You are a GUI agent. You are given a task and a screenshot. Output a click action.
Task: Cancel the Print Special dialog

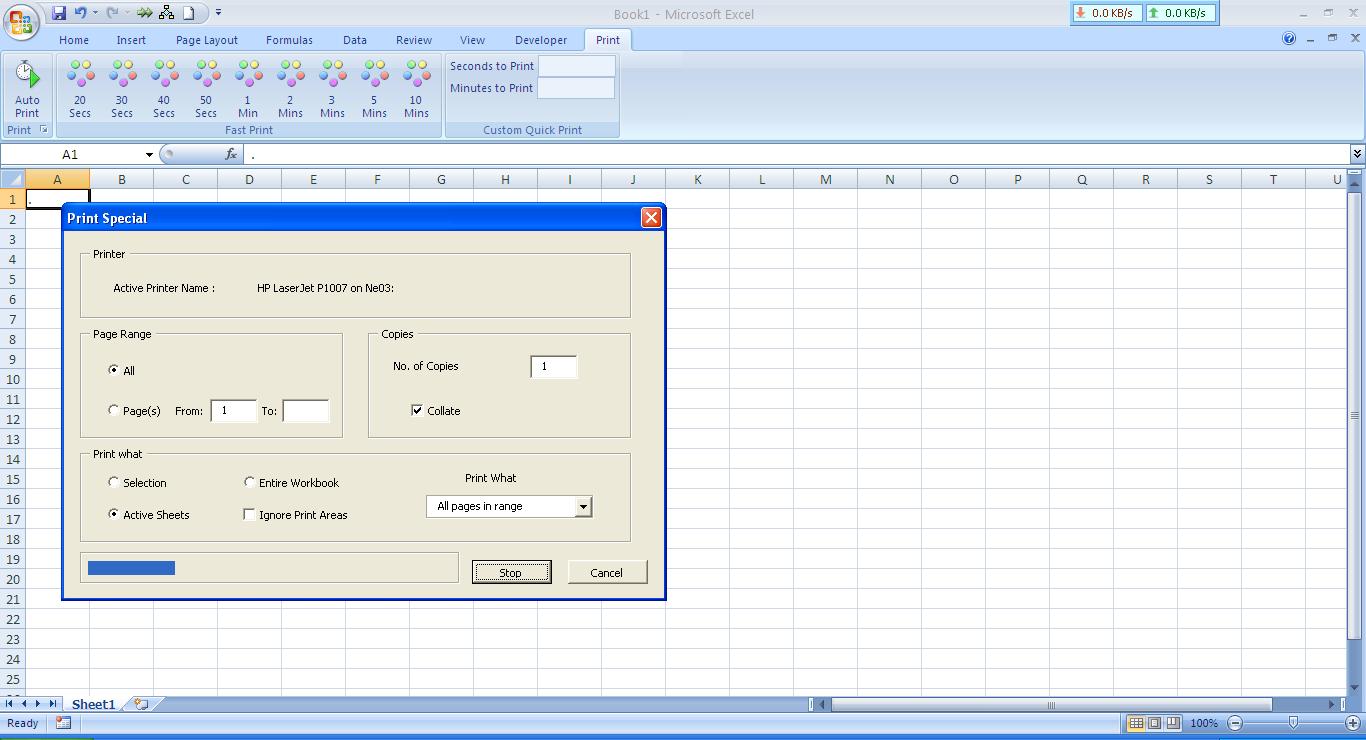point(607,572)
